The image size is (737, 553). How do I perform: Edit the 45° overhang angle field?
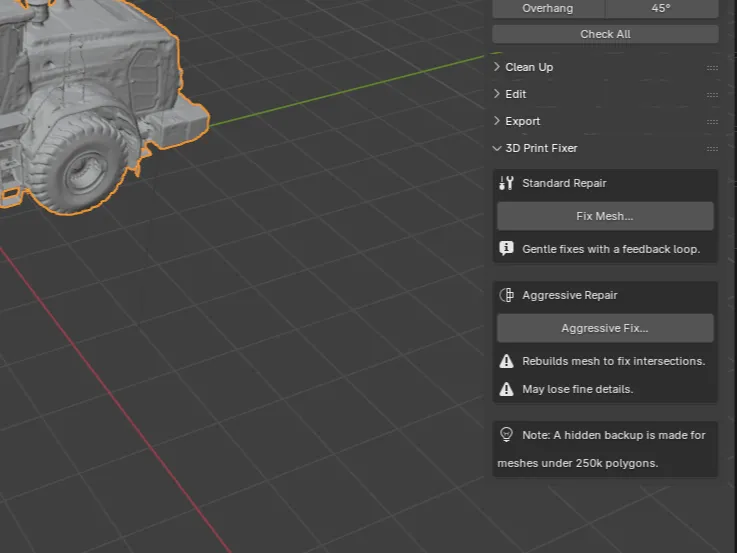(x=661, y=8)
